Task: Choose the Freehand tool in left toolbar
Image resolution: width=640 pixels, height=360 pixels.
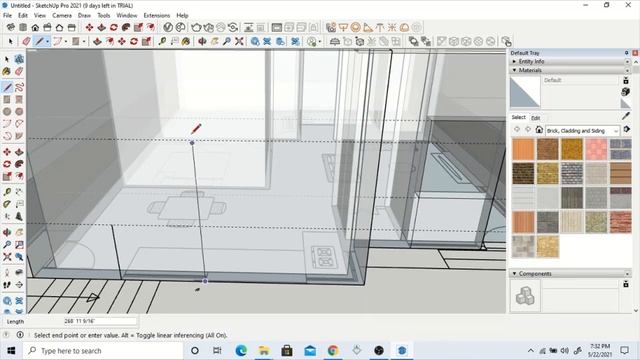Action: [x=19, y=87]
